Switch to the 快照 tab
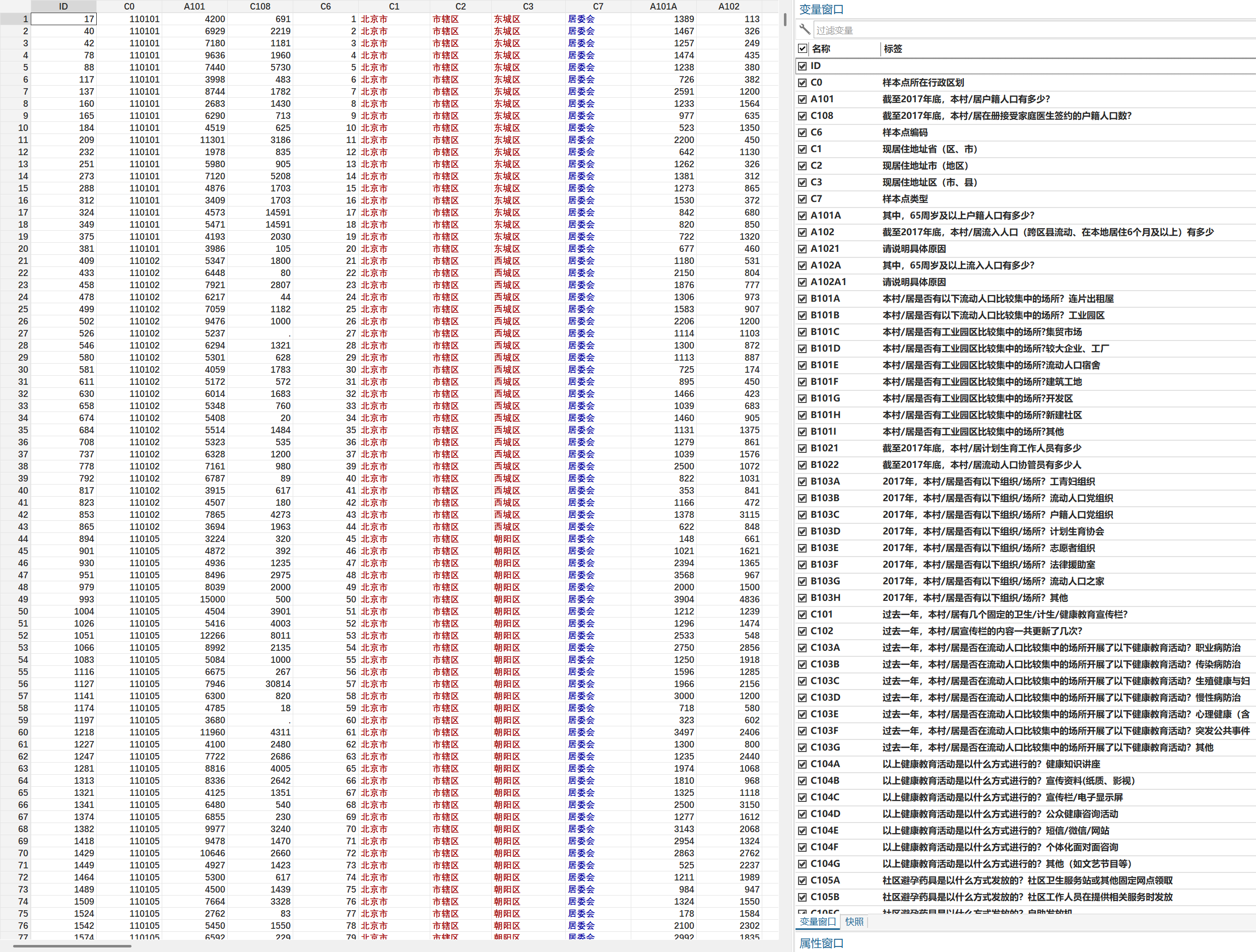The width and height of the screenshot is (1256, 952). tap(854, 922)
